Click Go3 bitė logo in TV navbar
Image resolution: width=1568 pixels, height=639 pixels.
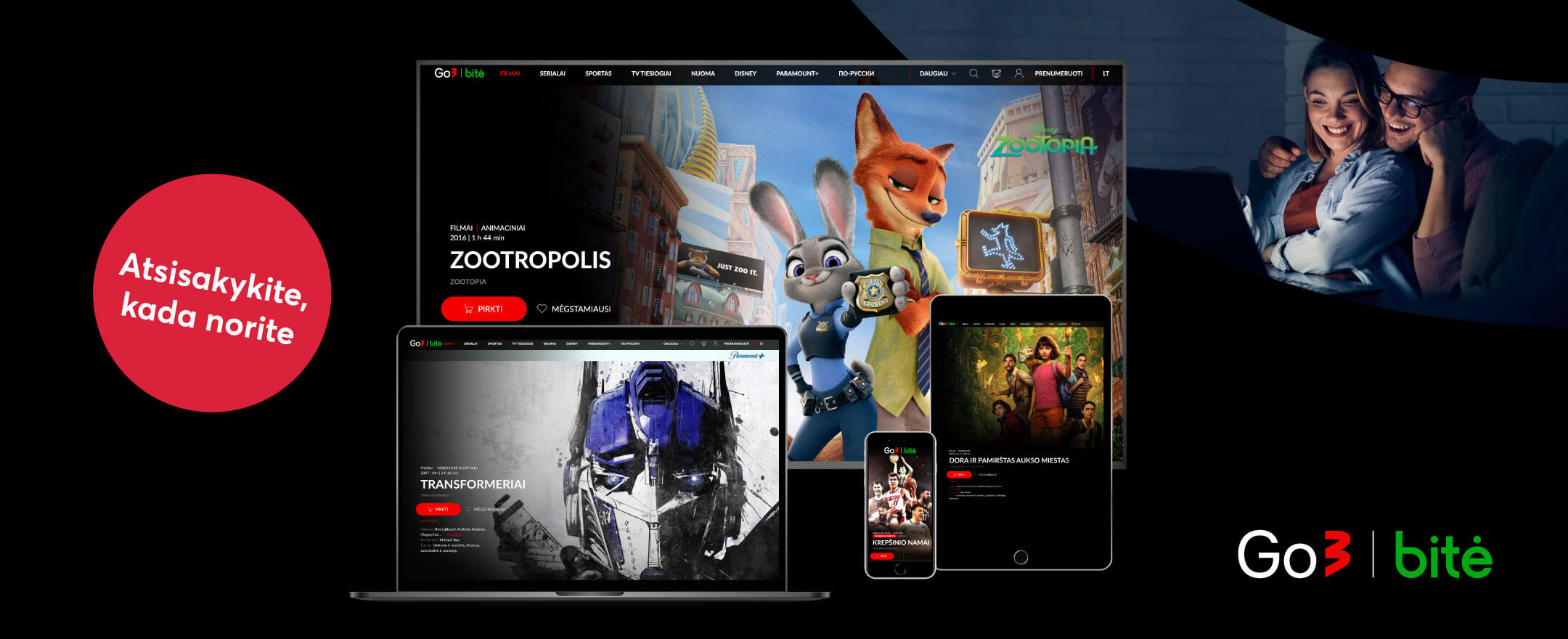[459, 73]
